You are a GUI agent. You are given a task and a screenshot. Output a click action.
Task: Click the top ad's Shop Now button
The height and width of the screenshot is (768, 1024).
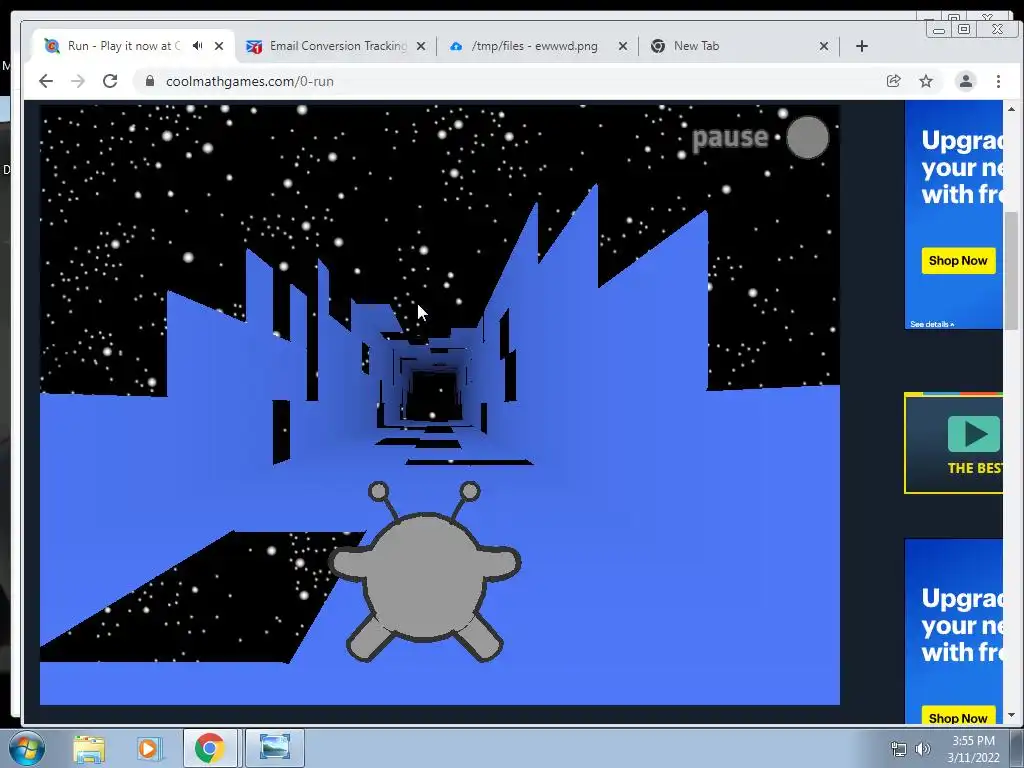(x=958, y=261)
